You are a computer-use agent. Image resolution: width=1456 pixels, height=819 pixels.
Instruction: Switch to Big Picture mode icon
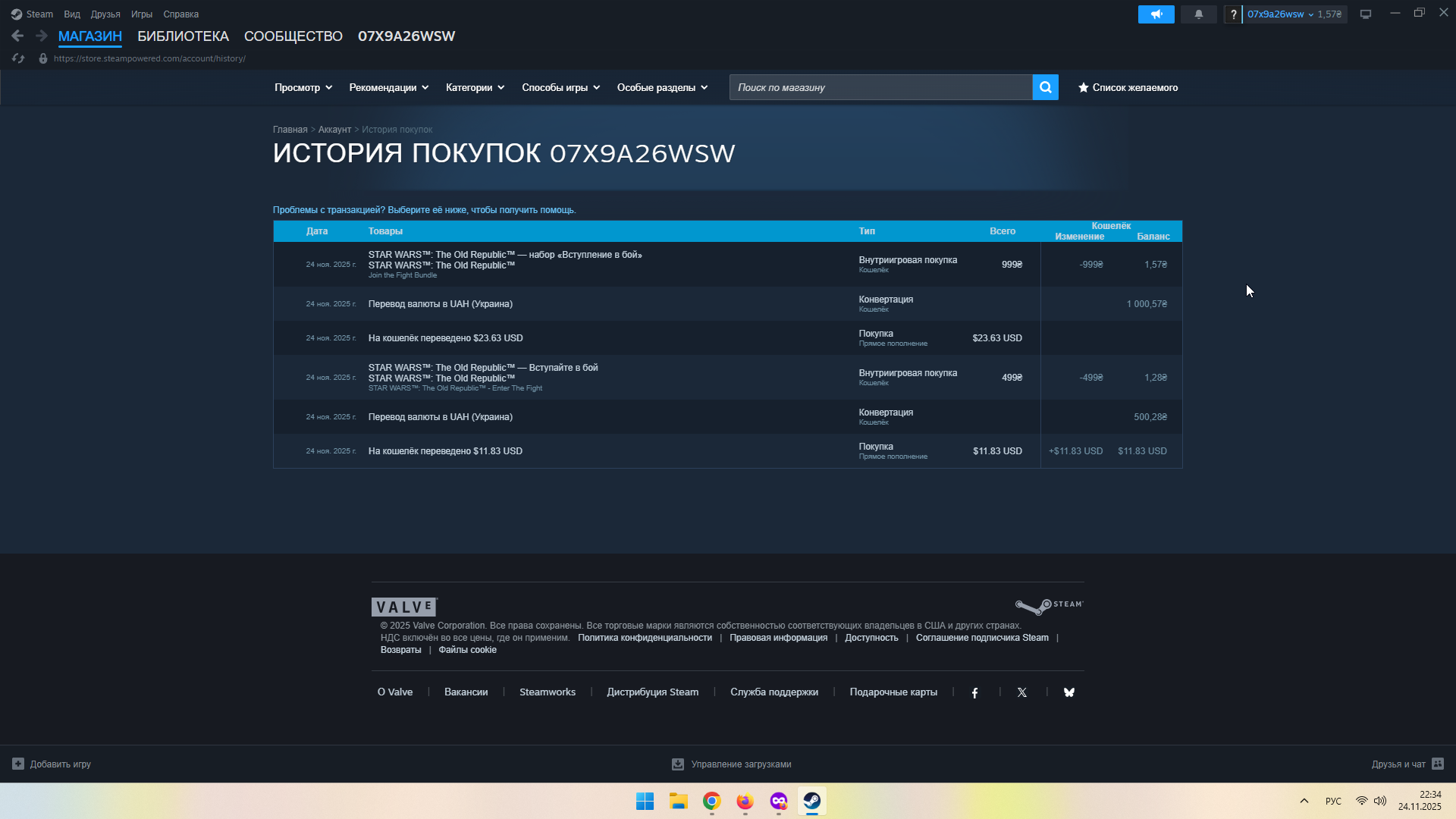1366,14
